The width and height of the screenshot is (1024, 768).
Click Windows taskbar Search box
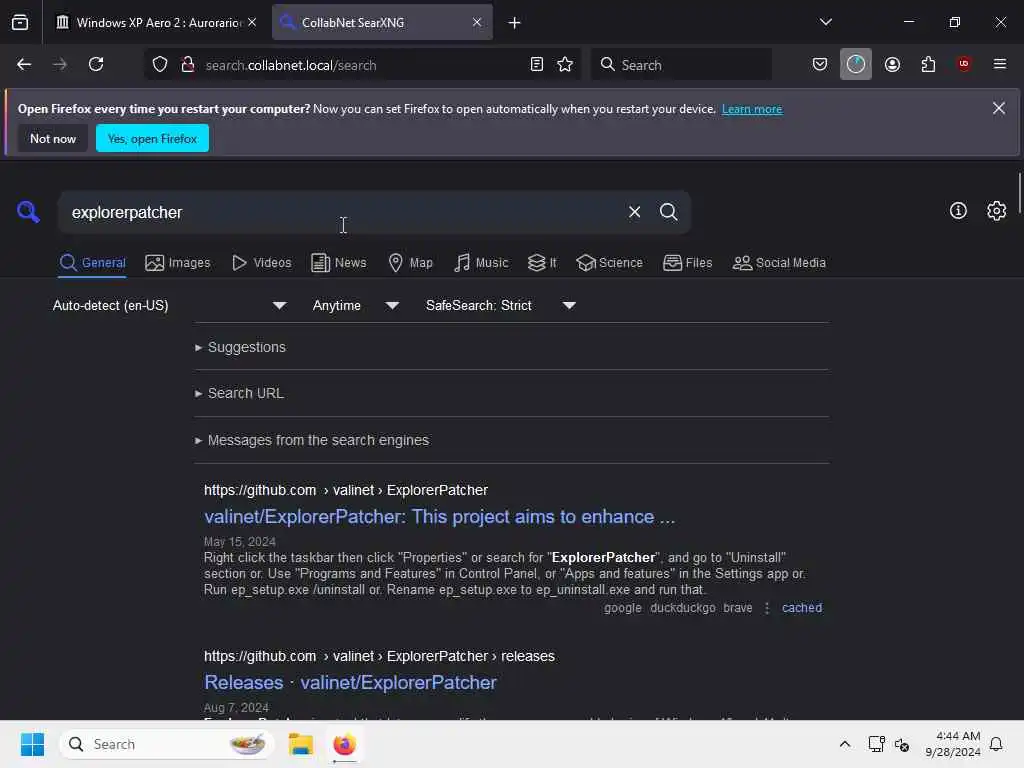click(167, 744)
